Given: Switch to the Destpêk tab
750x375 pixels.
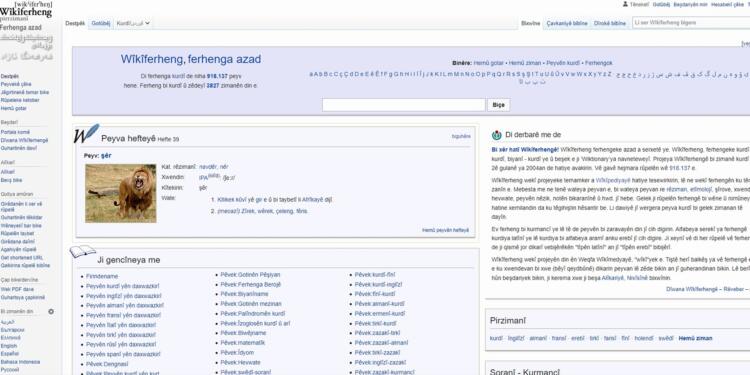Looking at the screenshot, I should pos(75,23).
